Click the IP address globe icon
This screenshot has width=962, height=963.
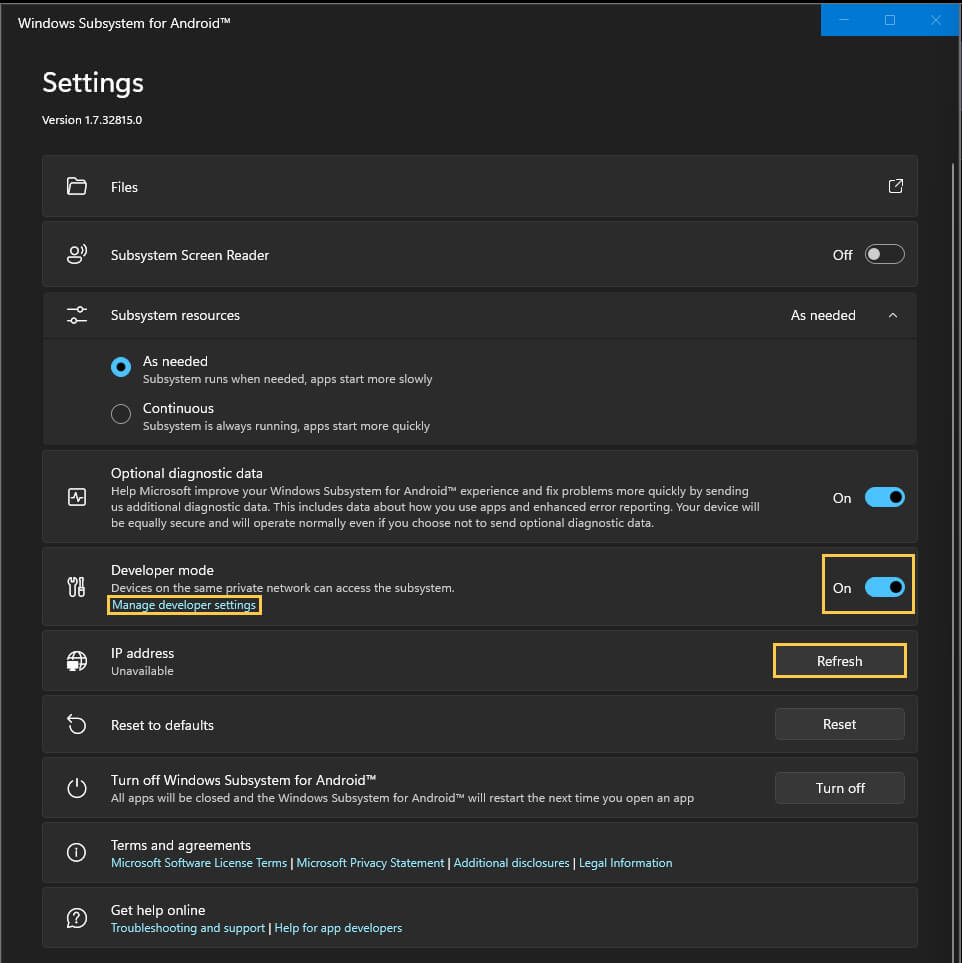coord(77,661)
